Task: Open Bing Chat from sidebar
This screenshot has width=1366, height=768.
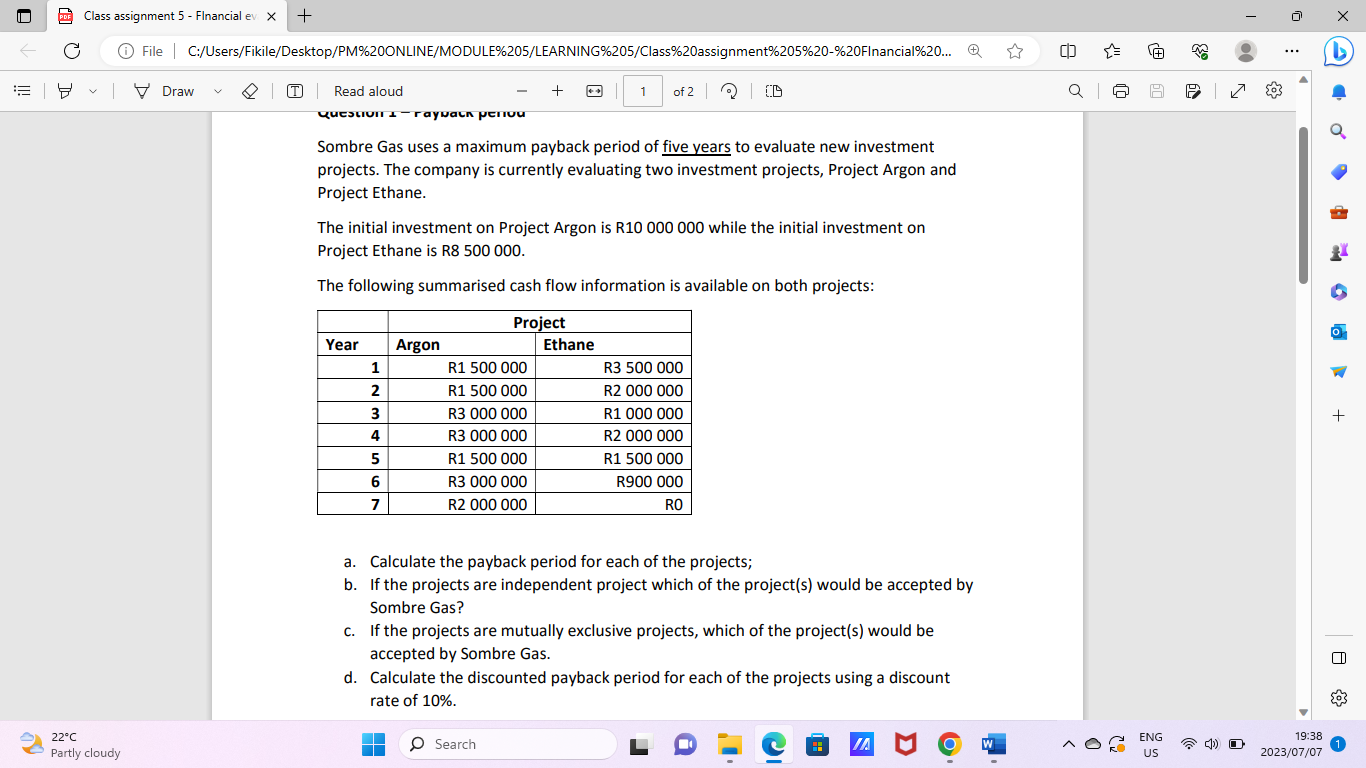Action: (x=1338, y=51)
